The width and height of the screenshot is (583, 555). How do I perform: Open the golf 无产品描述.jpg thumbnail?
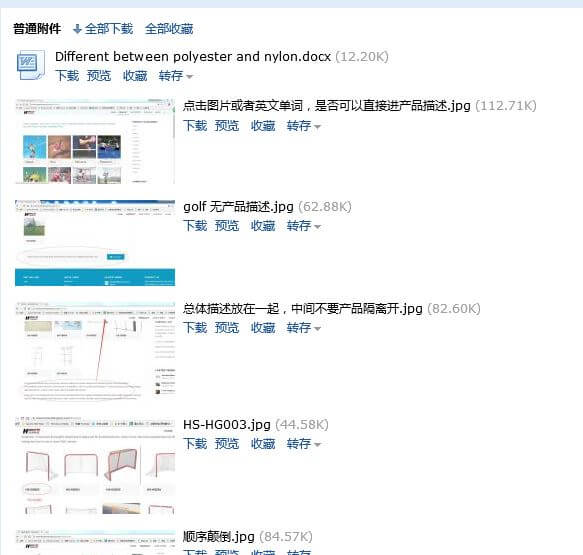pyautogui.click(x=95, y=243)
